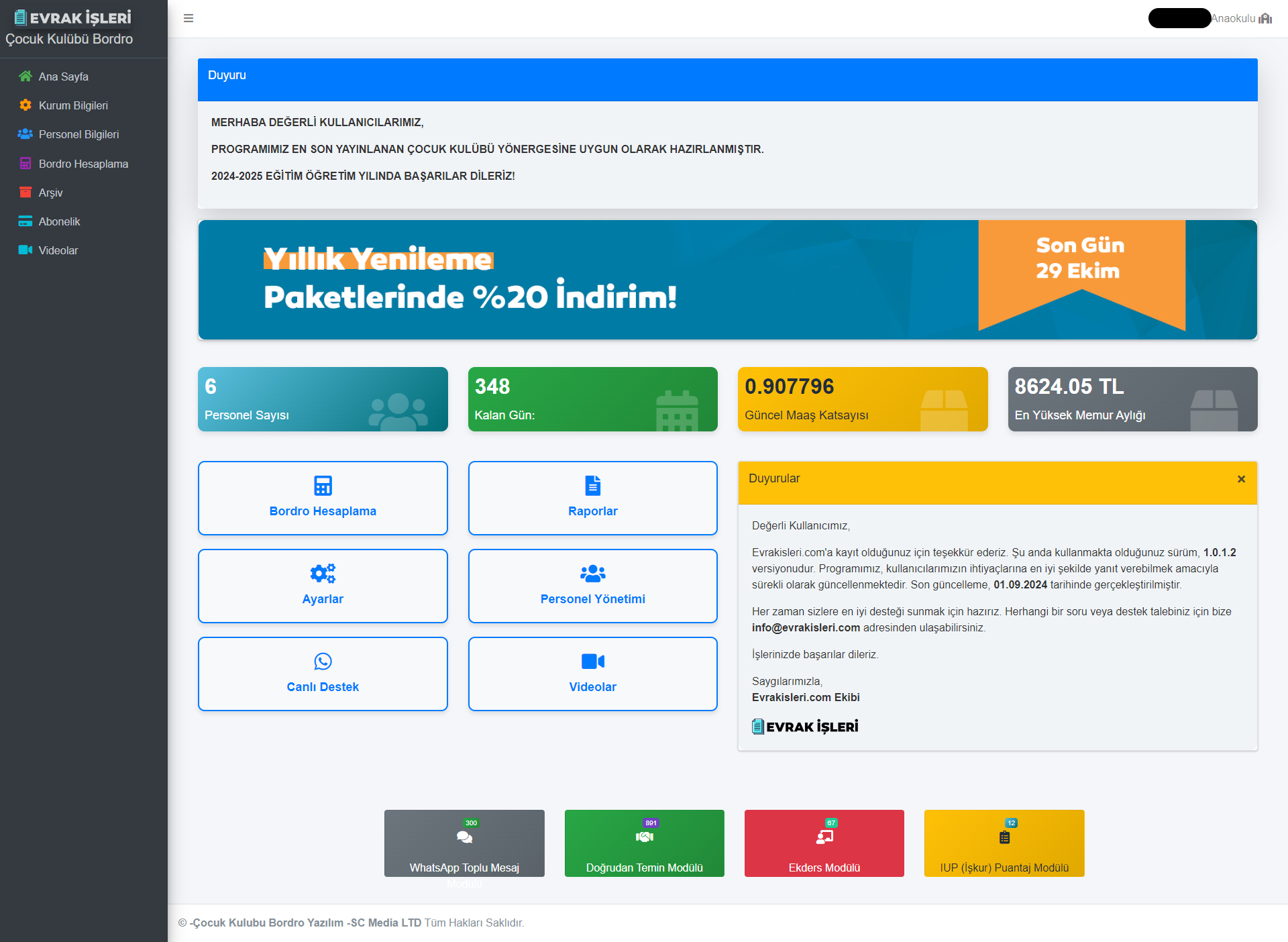The width and height of the screenshot is (1288, 942).
Task: Click the Kalan Gün value 348
Action: point(492,386)
